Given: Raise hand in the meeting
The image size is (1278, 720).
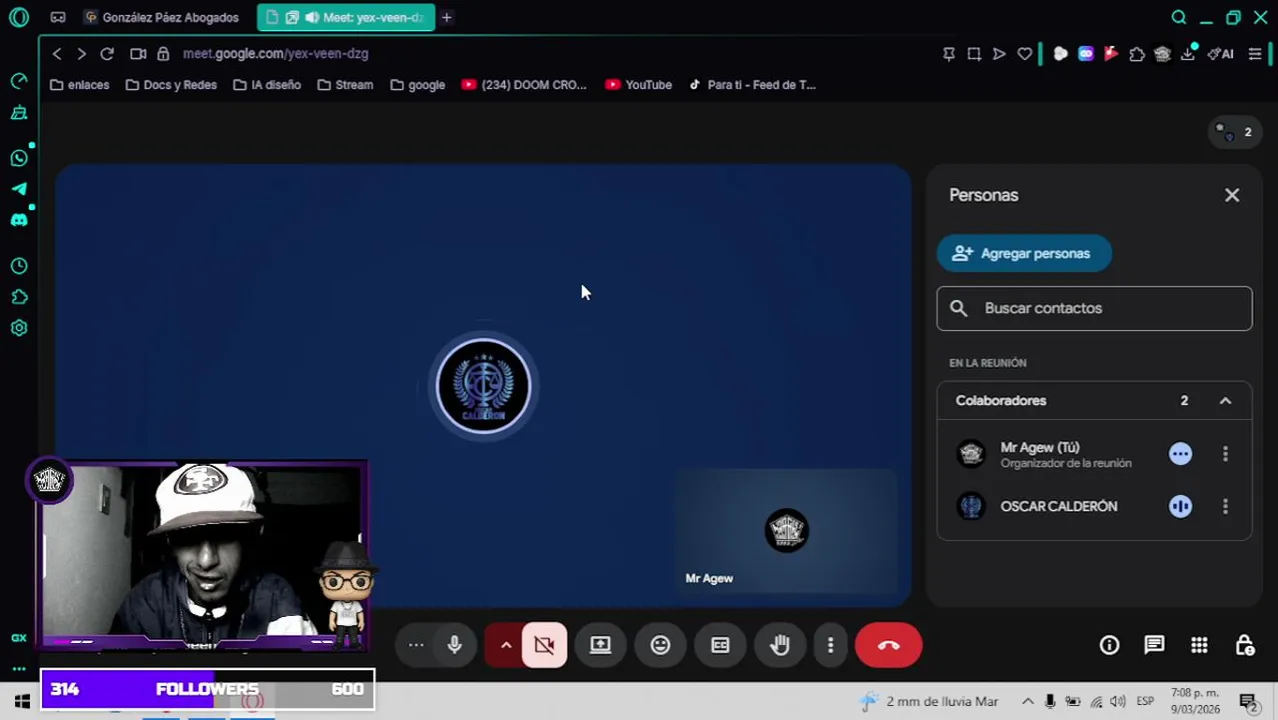Looking at the screenshot, I should (780, 645).
